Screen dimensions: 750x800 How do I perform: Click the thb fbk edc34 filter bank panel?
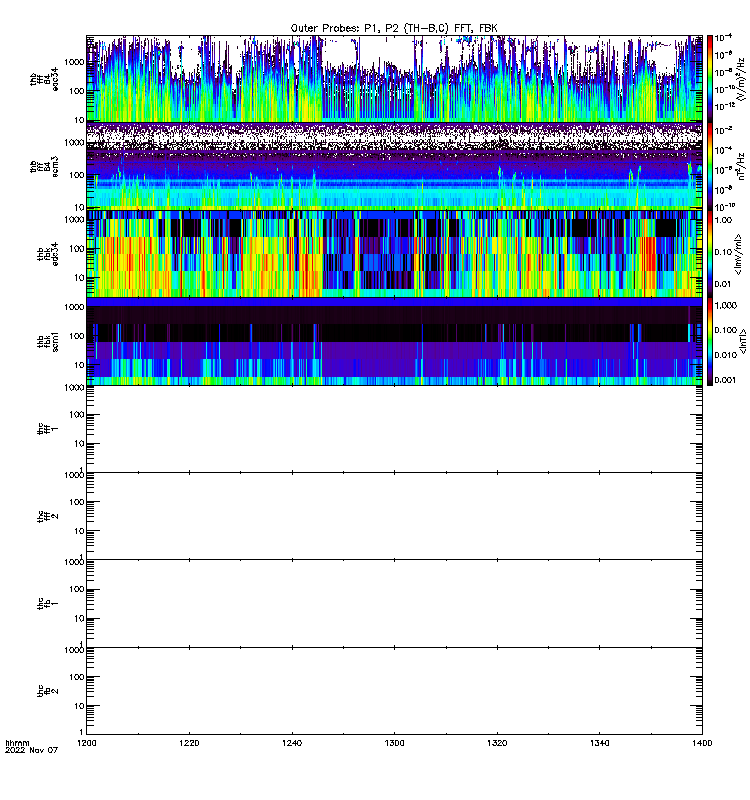pos(394,254)
